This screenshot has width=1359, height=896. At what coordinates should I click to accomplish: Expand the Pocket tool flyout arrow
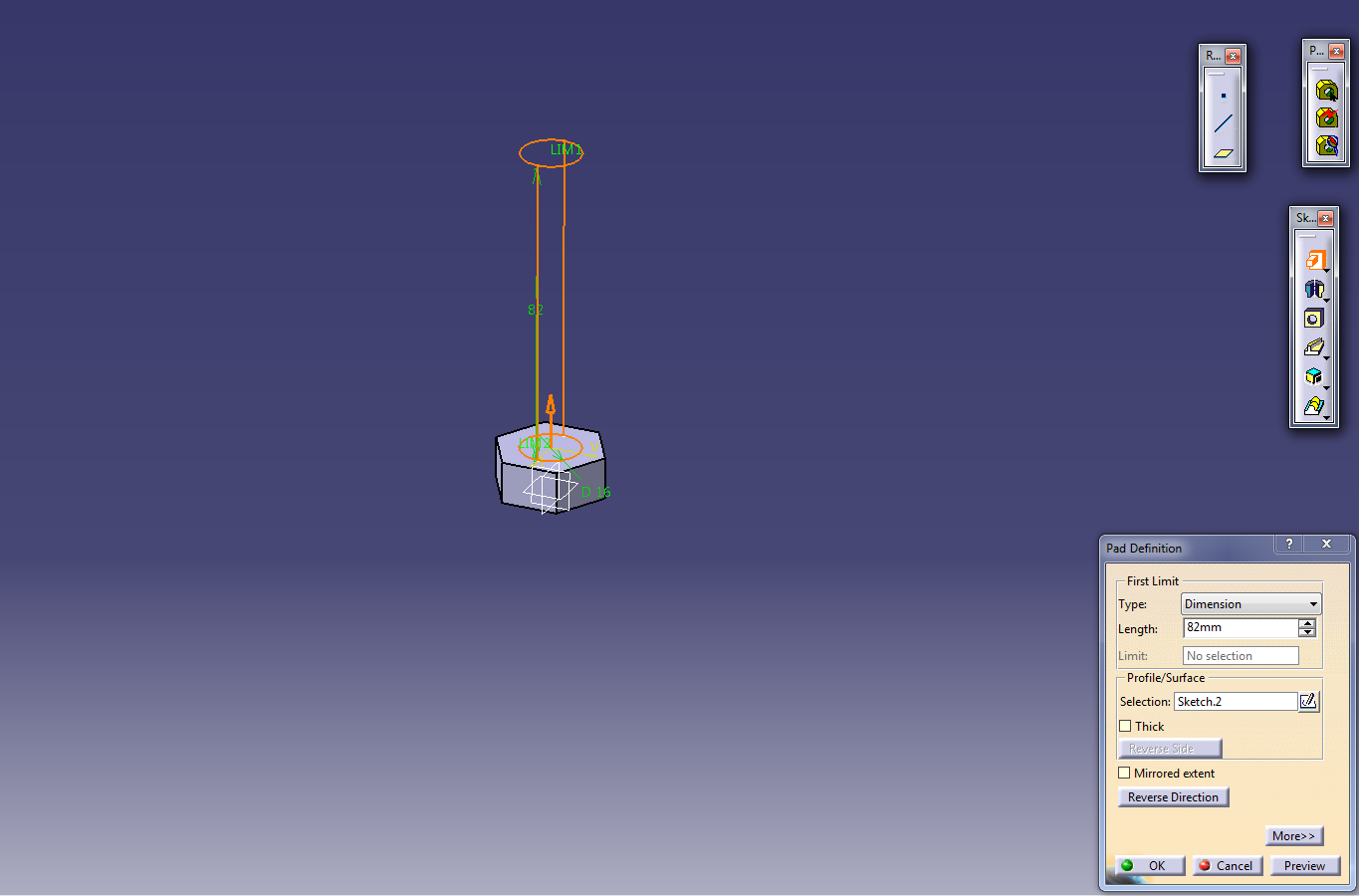1324,299
